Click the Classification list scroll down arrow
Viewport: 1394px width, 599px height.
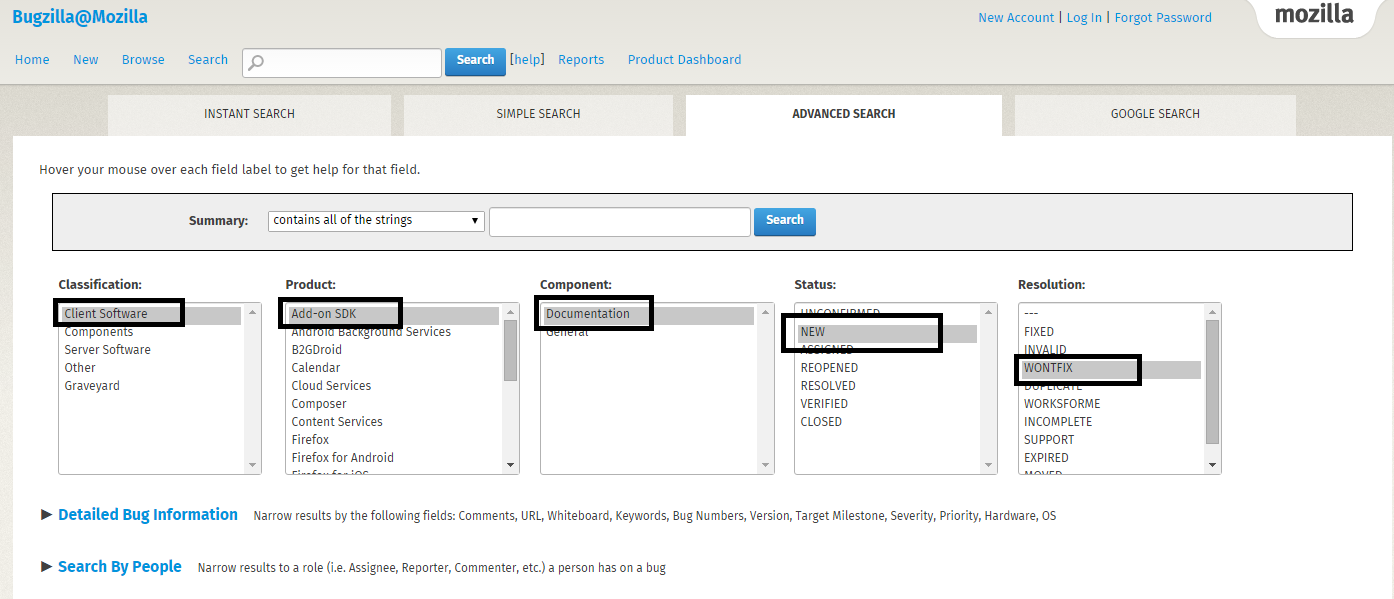[253, 465]
